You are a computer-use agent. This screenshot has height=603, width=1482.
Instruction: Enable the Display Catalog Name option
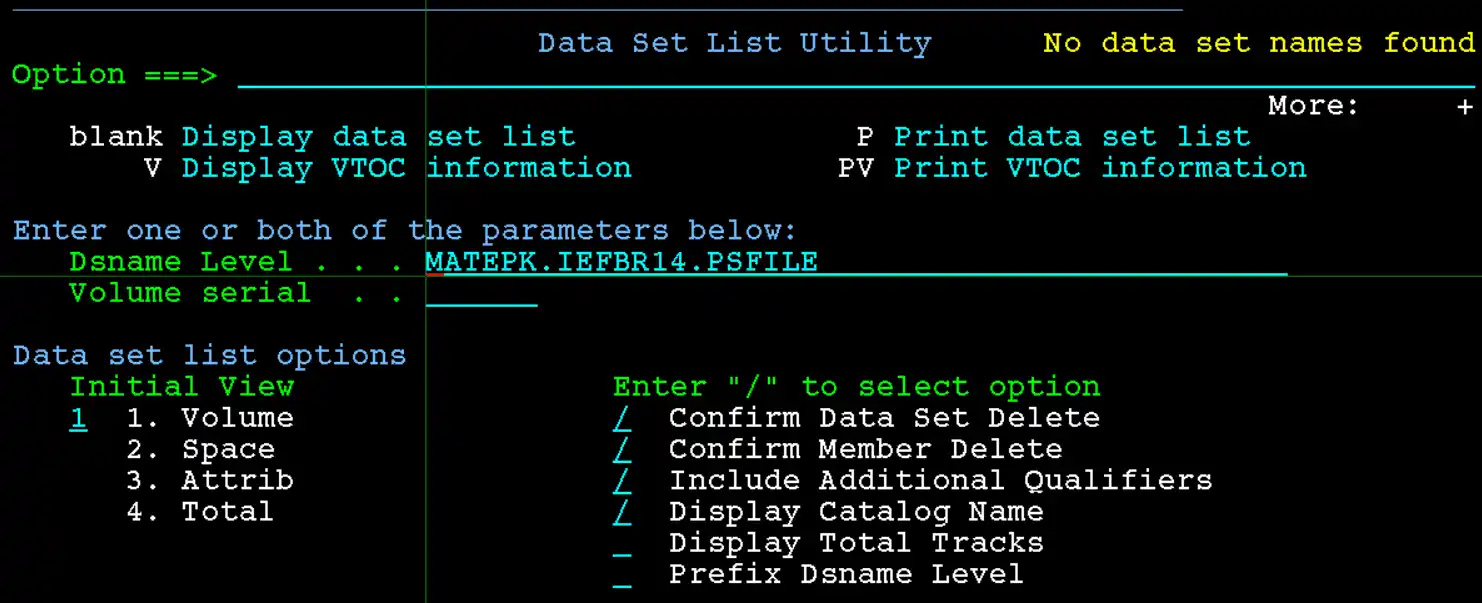pos(622,511)
